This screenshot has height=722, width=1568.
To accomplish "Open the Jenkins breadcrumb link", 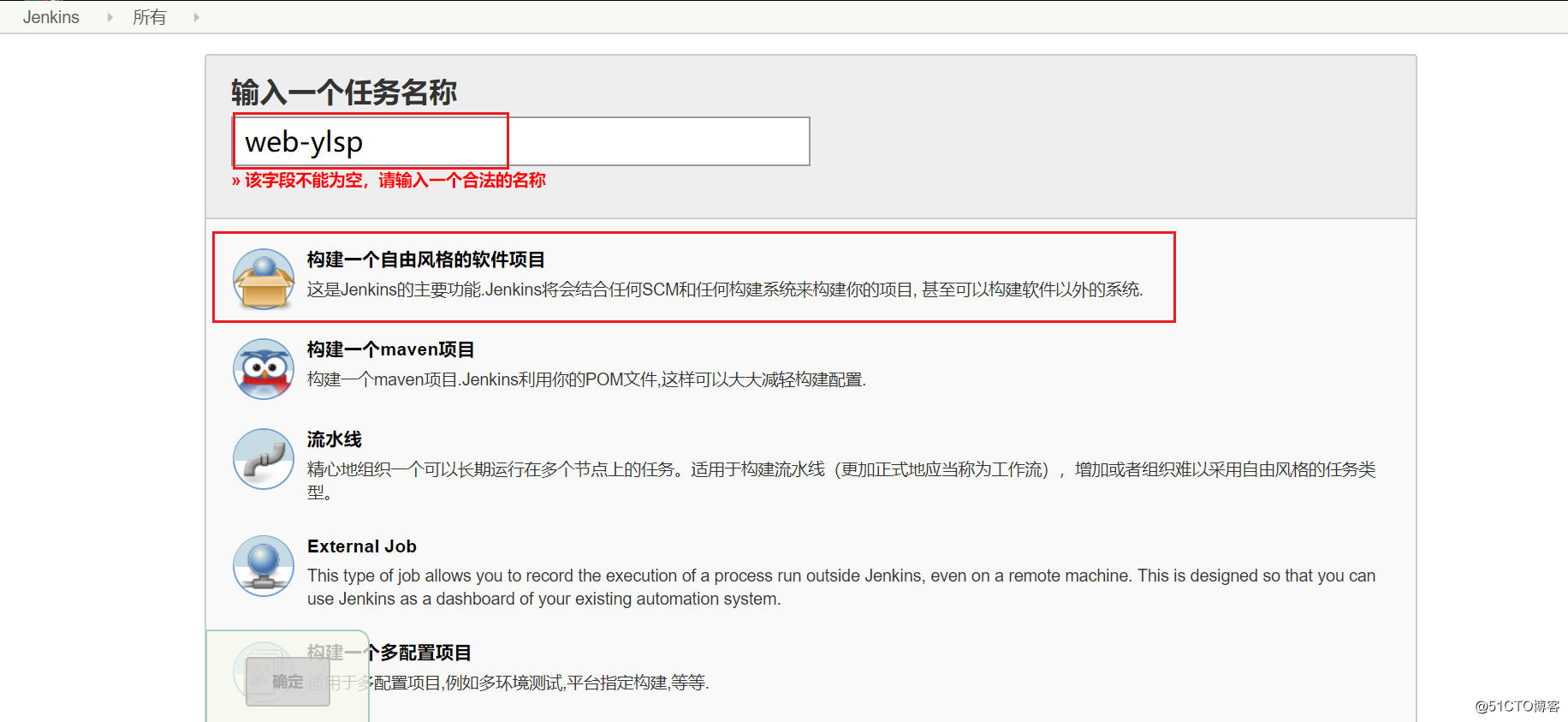I will coord(51,17).
